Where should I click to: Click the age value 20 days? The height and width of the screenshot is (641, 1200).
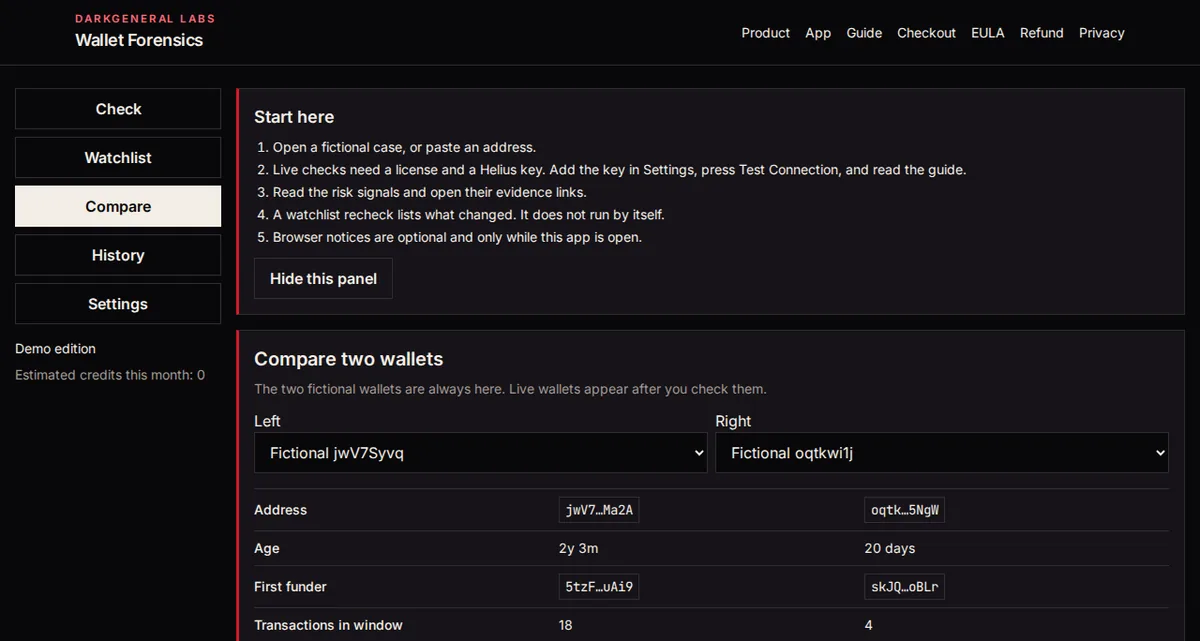pyautogui.click(x=890, y=548)
